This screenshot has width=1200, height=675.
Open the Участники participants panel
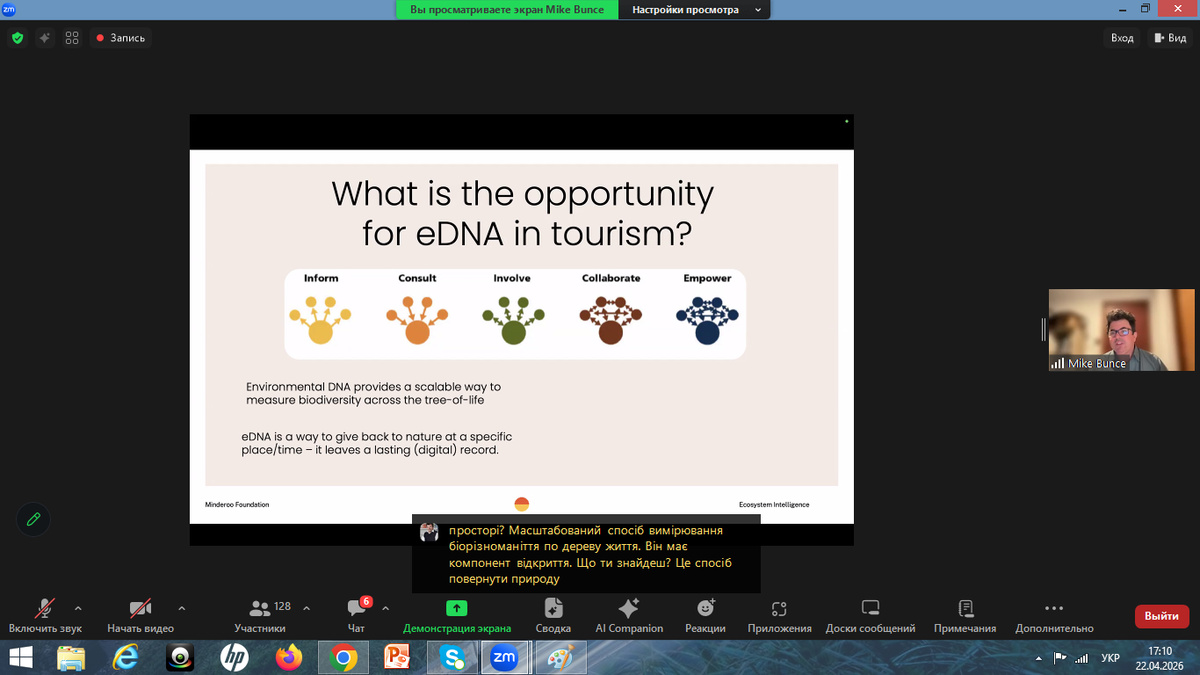(x=260, y=608)
